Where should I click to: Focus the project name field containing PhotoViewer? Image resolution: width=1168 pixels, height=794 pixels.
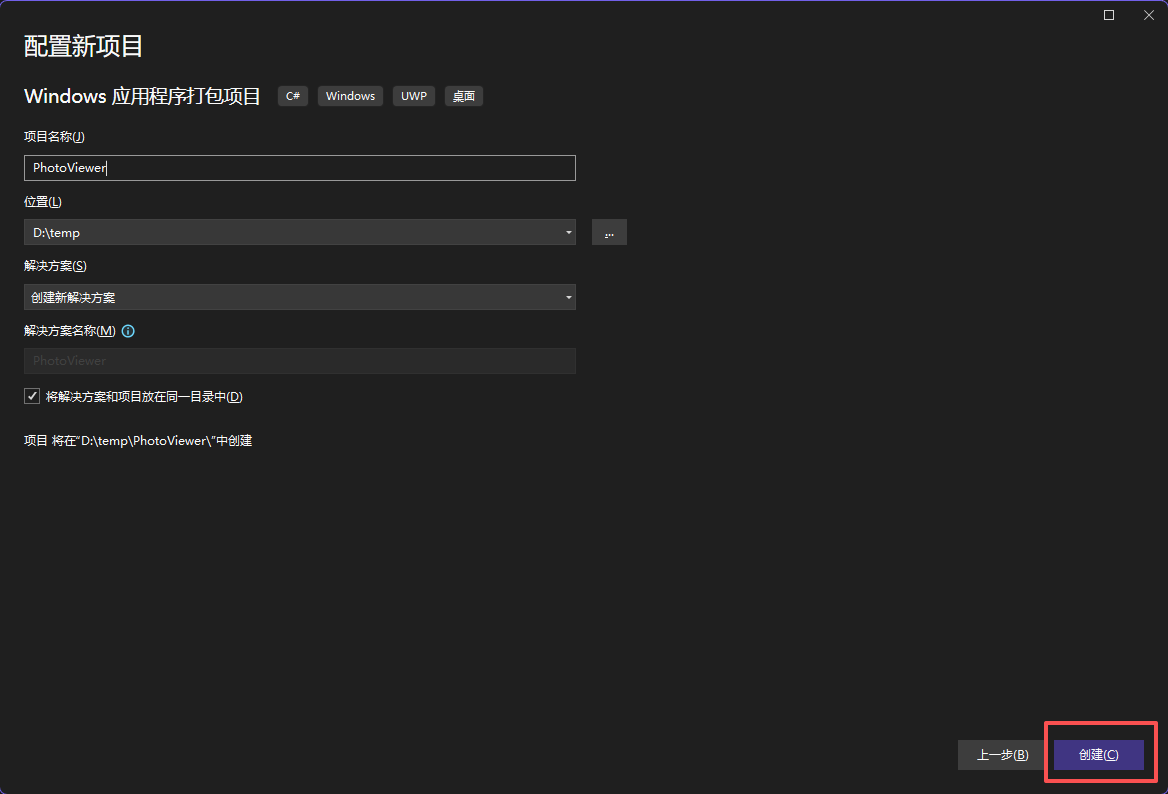click(x=299, y=168)
